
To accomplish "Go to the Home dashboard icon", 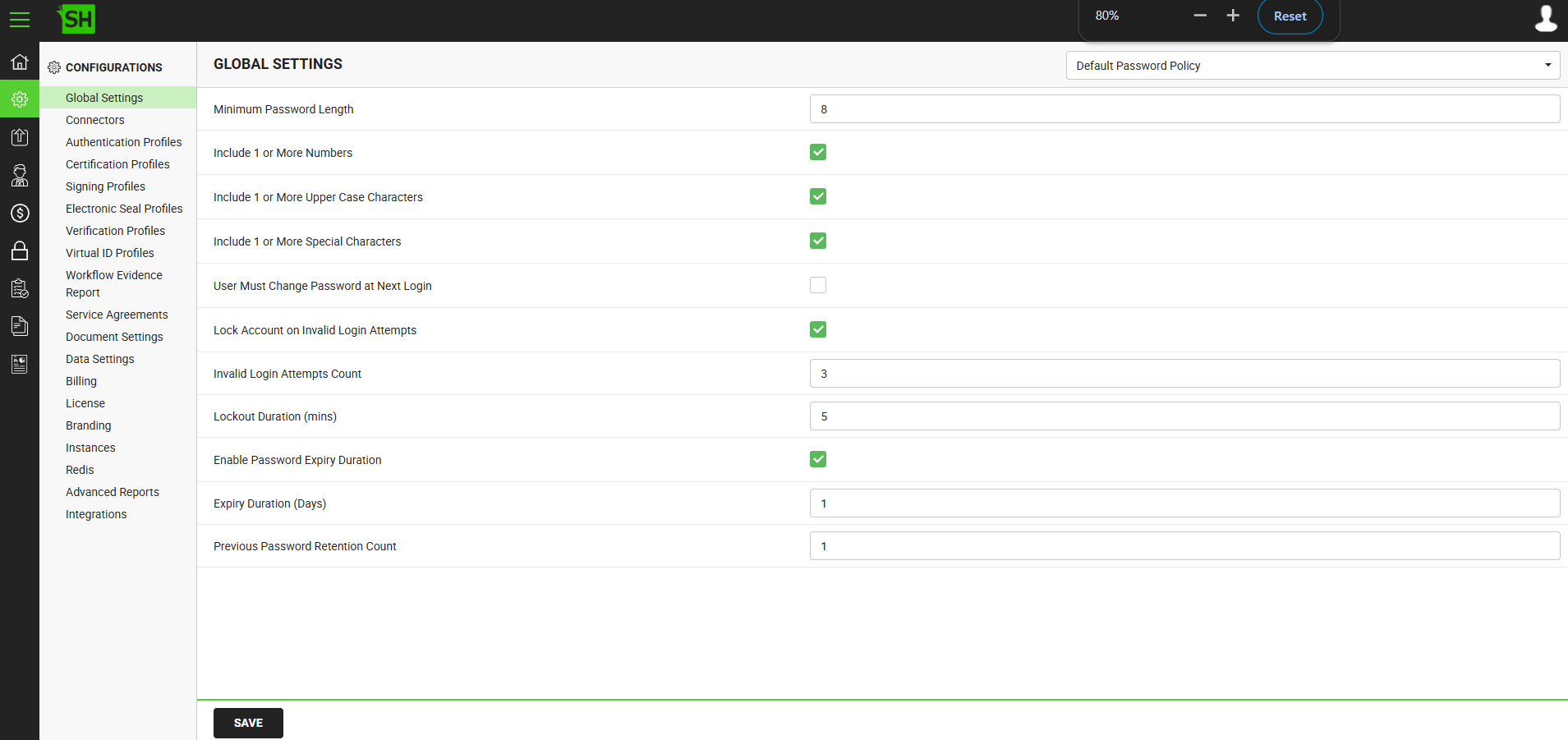I will (20, 62).
